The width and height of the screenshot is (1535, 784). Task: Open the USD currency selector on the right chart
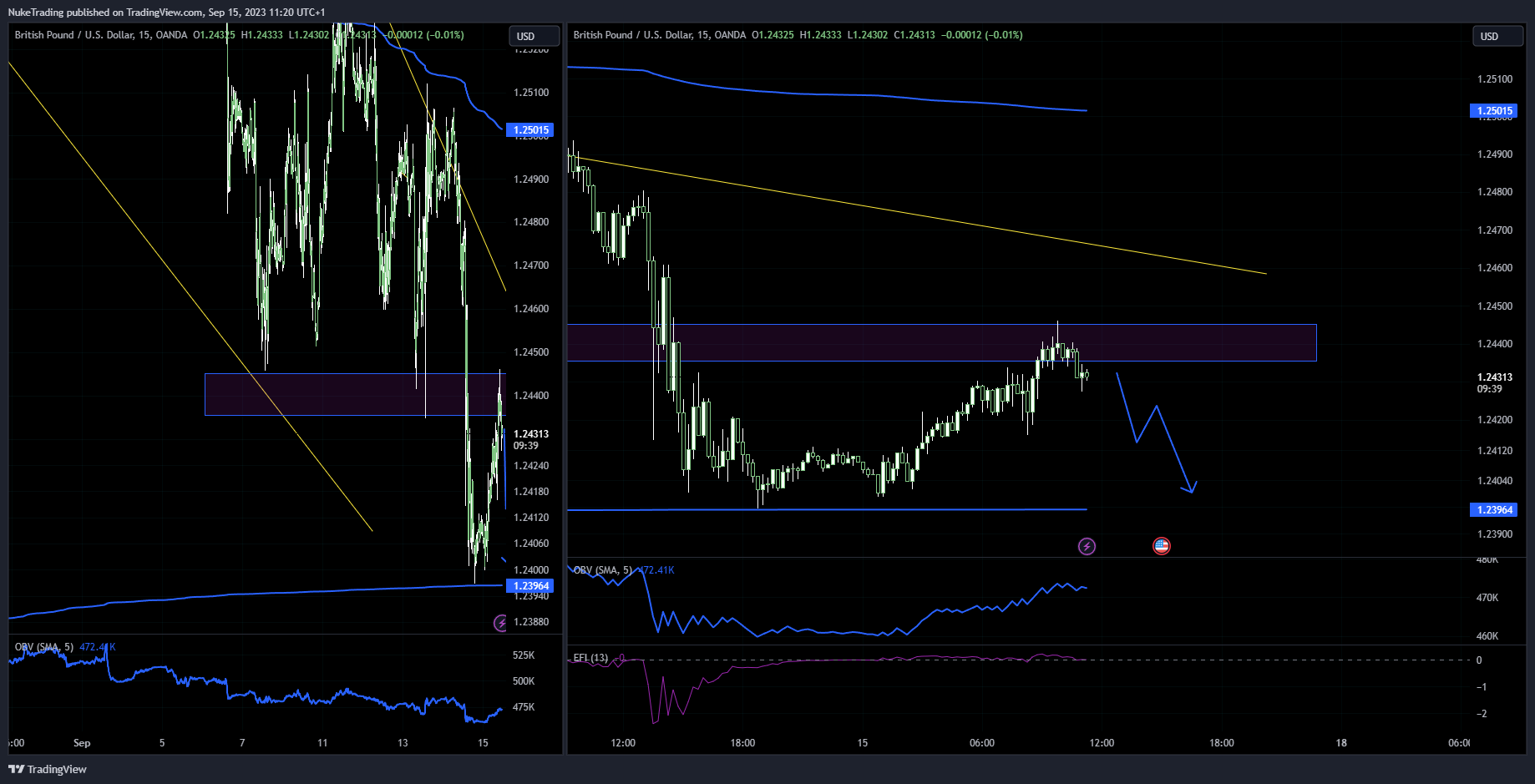coord(1497,36)
